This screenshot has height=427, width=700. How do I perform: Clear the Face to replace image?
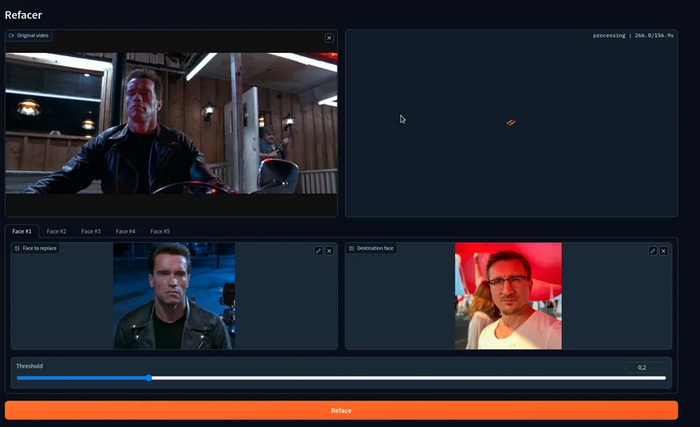(x=329, y=251)
